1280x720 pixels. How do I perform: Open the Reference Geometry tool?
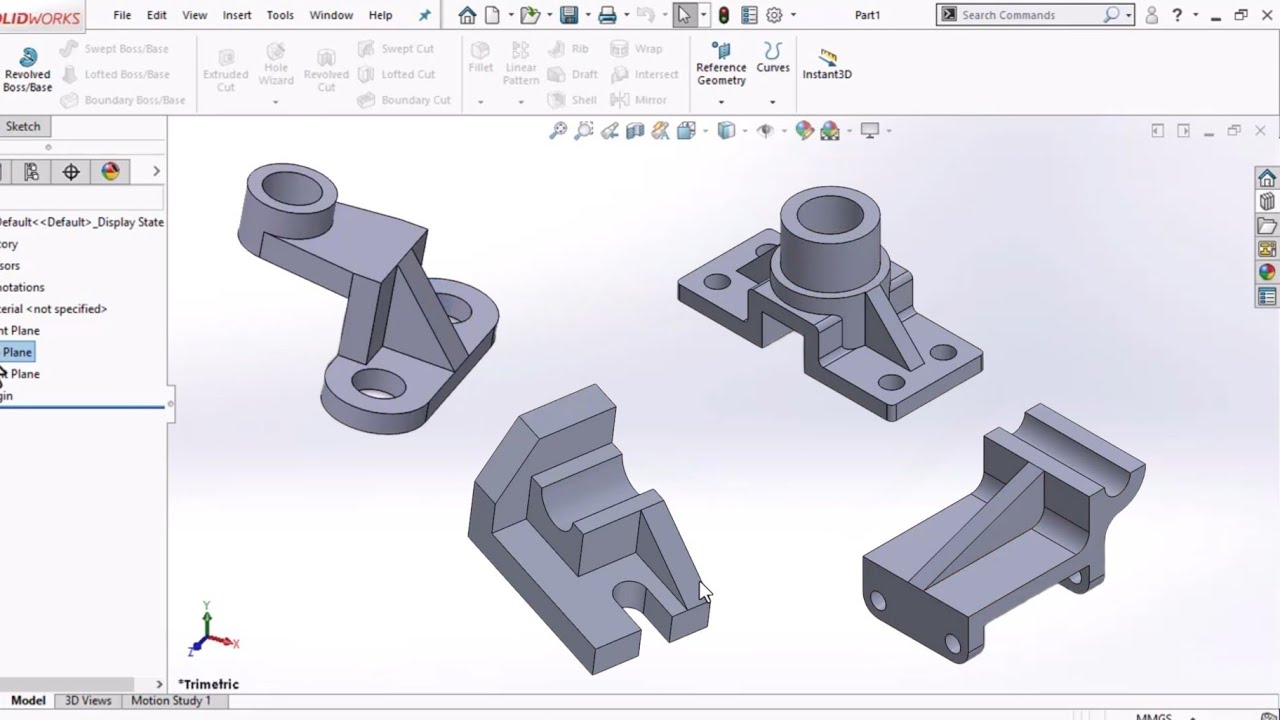721,64
